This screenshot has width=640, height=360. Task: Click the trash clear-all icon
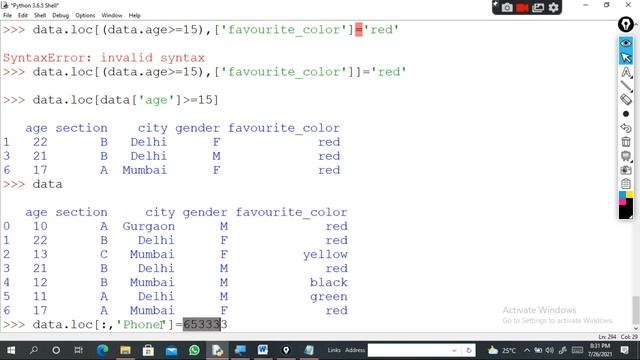626,142
